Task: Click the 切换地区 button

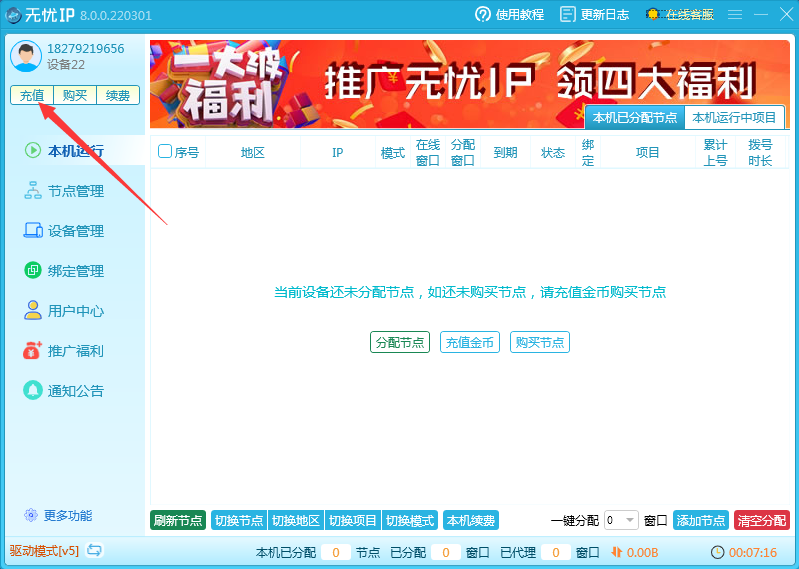Action: pos(296,520)
